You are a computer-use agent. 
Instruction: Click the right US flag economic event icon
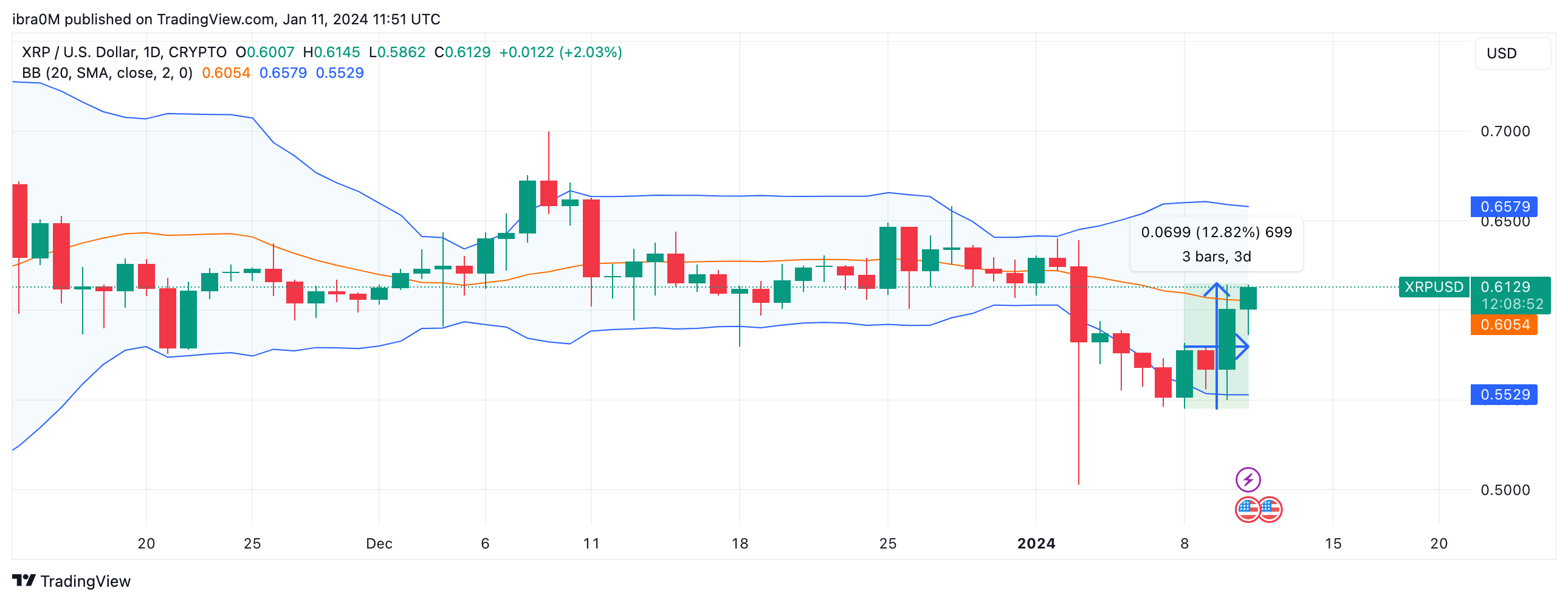[1270, 510]
